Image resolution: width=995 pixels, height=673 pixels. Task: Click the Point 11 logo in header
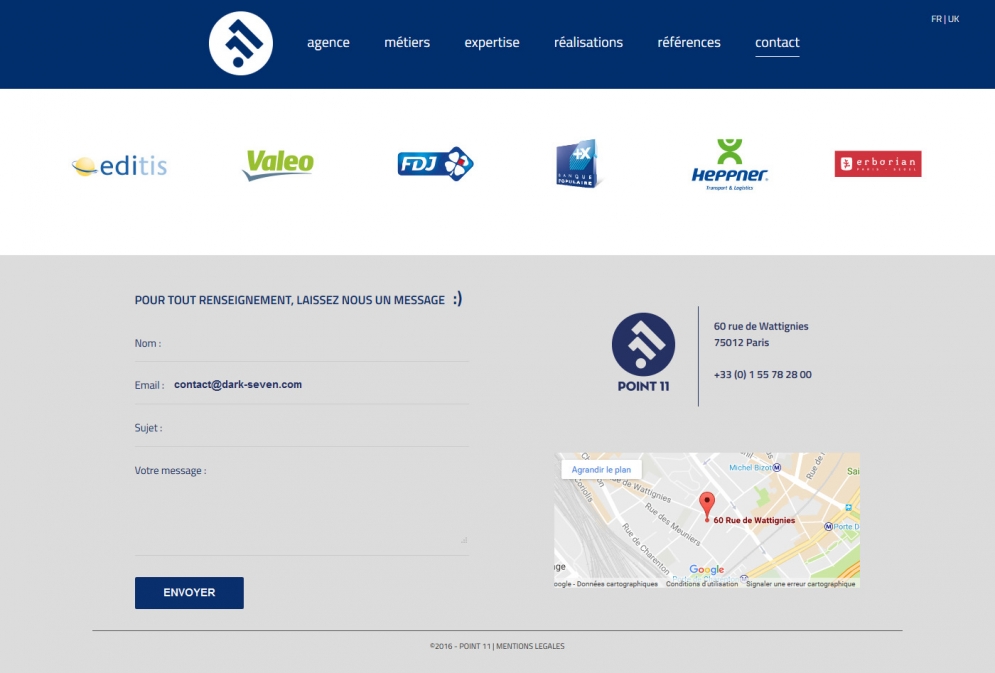tap(241, 43)
